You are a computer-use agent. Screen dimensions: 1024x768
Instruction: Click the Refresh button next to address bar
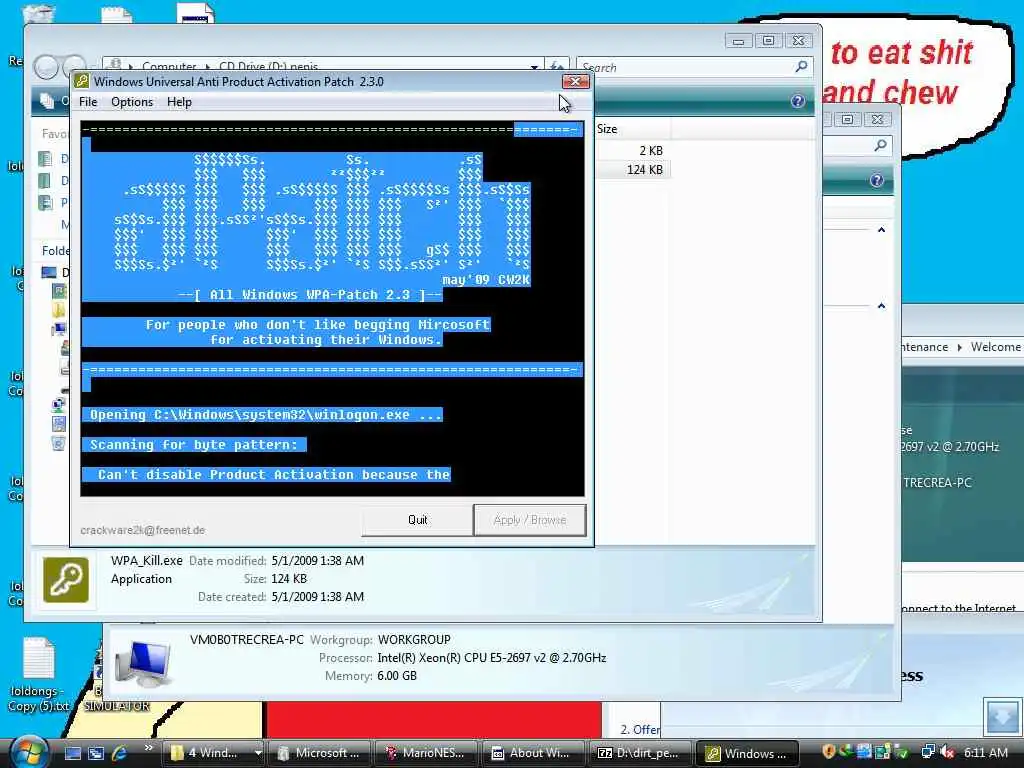[556, 67]
